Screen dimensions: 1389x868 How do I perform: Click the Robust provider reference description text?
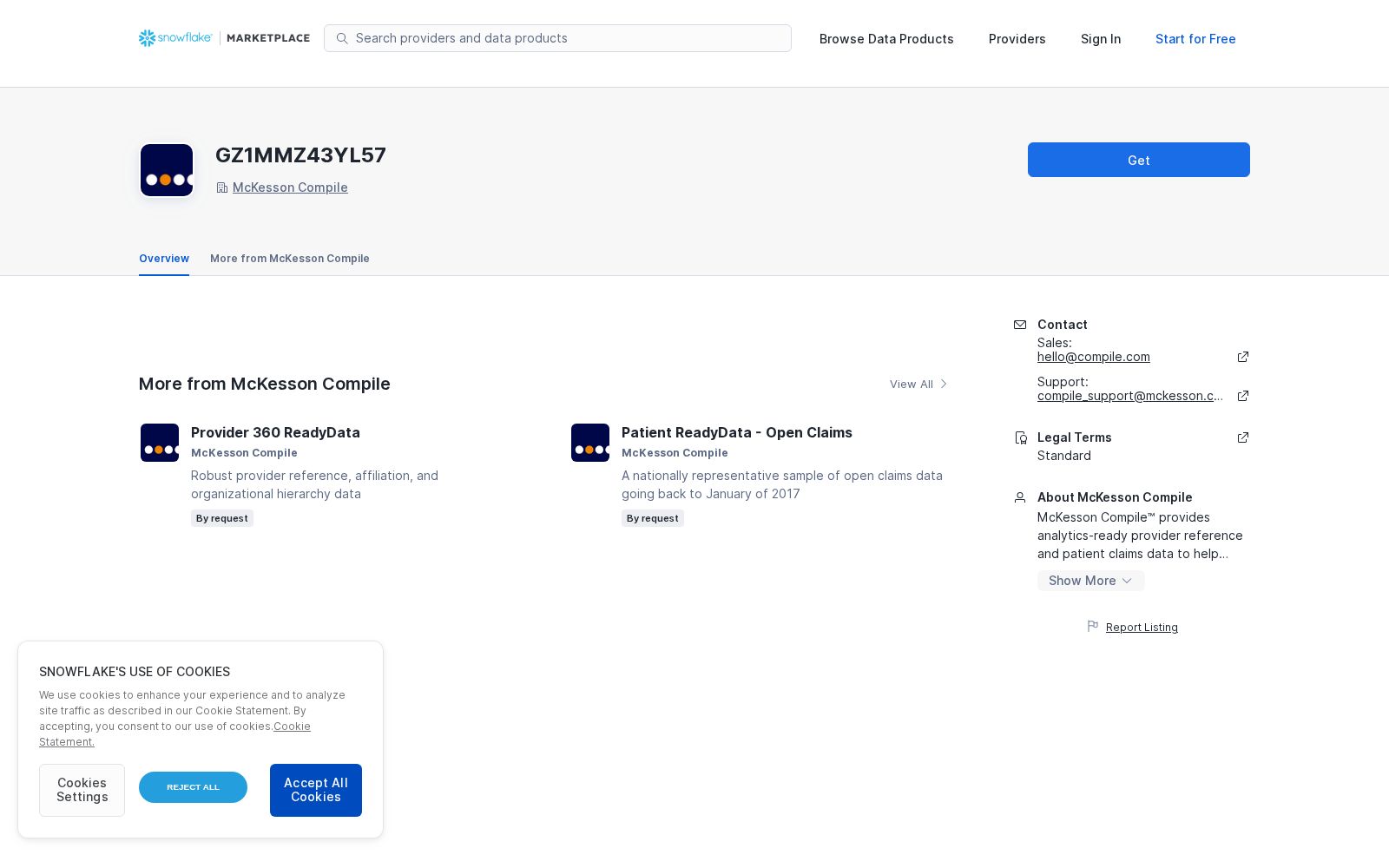click(x=314, y=484)
